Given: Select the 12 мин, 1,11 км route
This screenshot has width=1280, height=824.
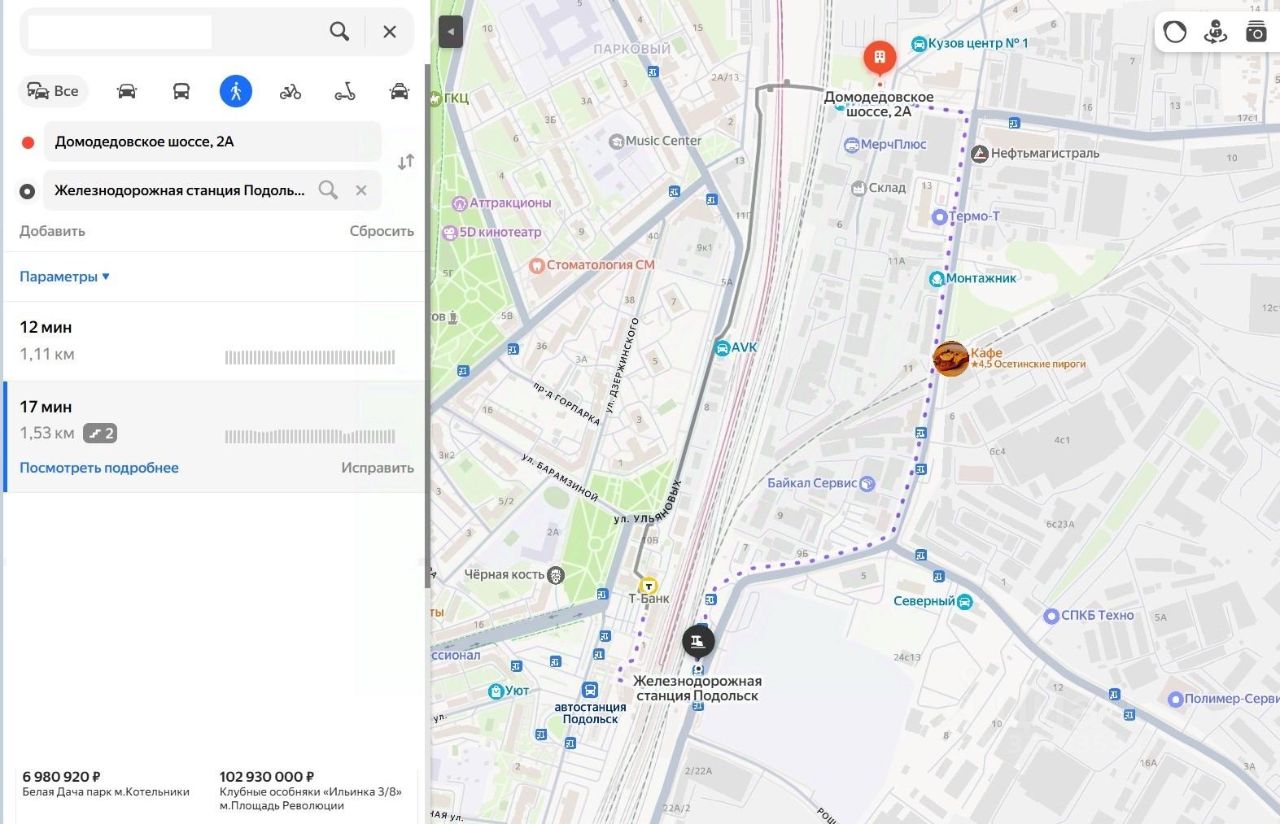Looking at the screenshot, I should click(215, 341).
